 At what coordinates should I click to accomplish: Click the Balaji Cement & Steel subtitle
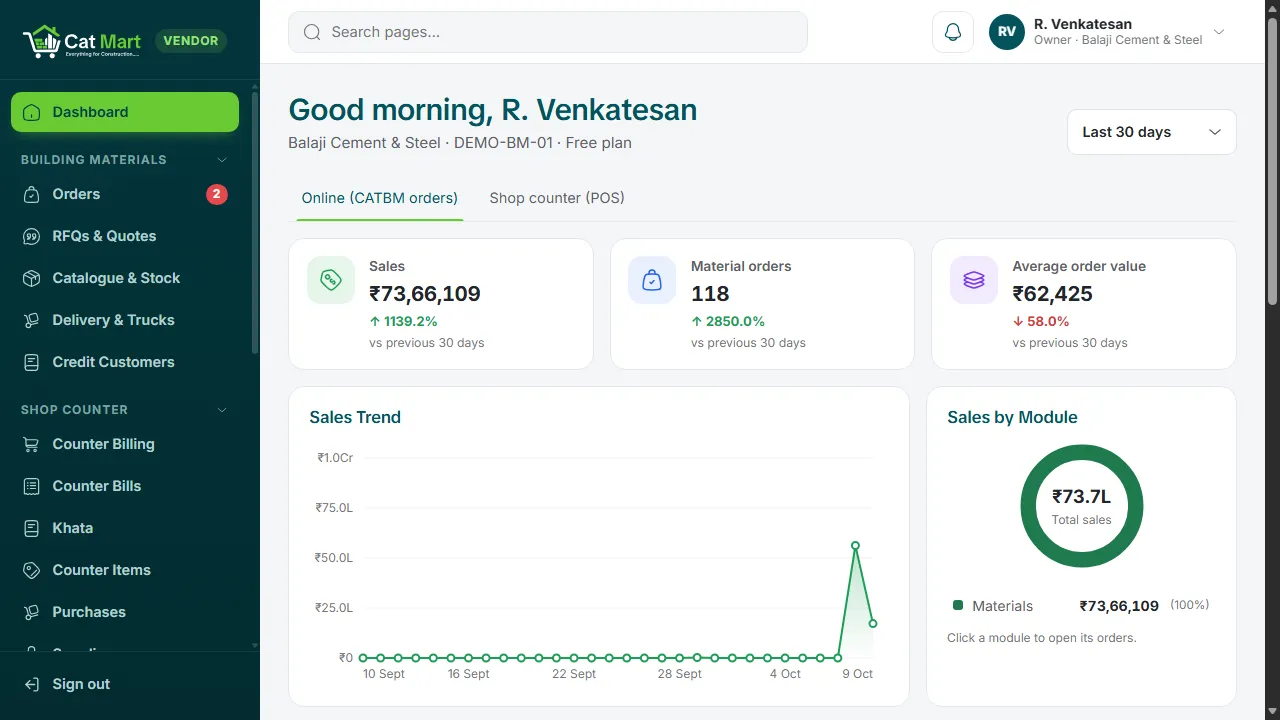click(x=460, y=143)
